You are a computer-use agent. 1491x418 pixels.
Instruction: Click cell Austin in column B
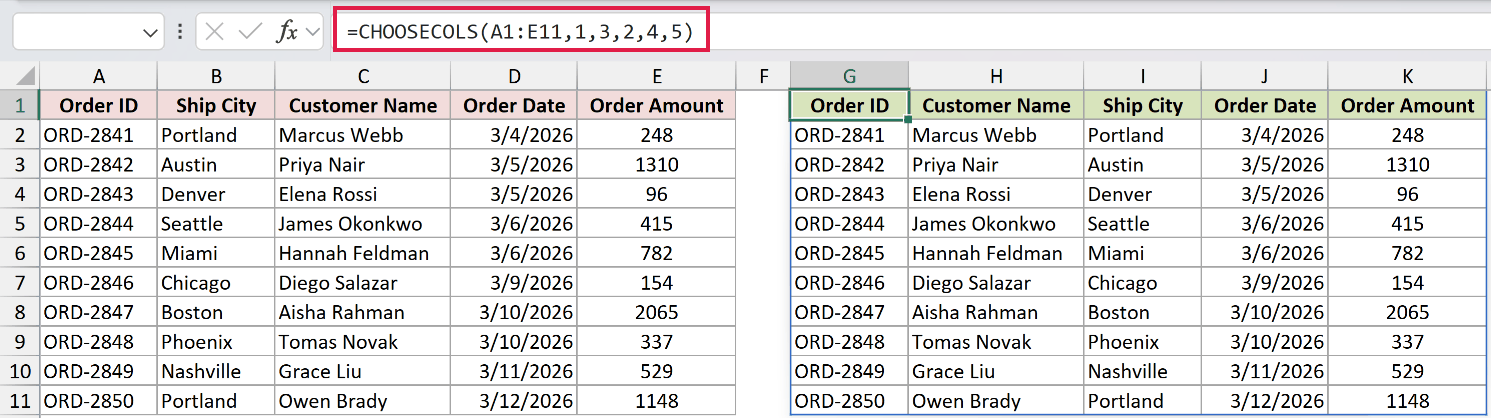(x=216, y=164)
